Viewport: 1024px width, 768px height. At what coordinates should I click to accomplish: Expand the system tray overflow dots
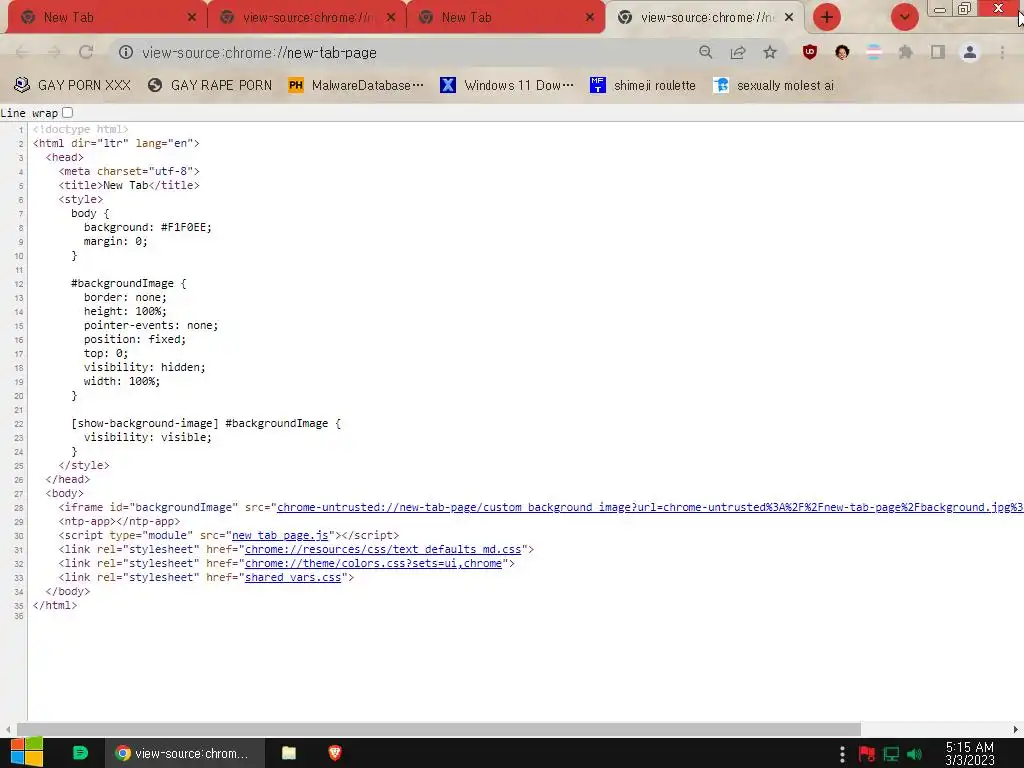coord(842,754)
